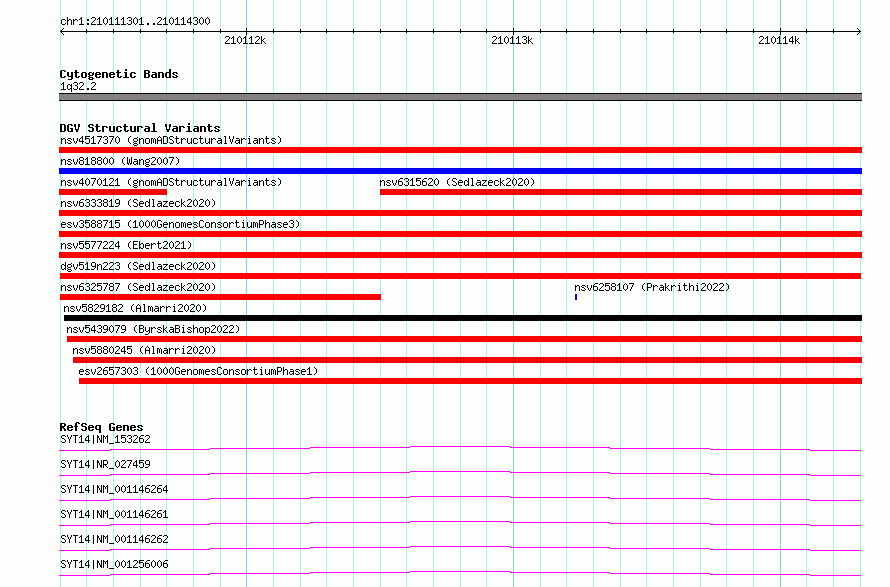Screen dimensions: 890x587
Task: Click the 210113k ruler position label
Action: click(512, 40)
